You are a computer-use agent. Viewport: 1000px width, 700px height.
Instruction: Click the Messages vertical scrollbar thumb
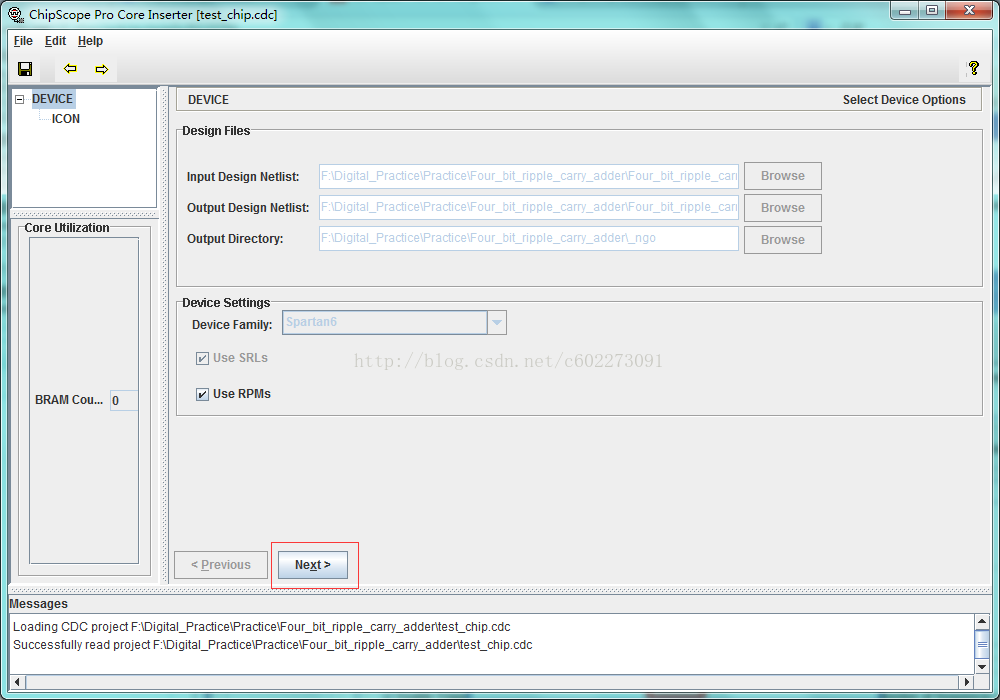click(x=982, y=645)
